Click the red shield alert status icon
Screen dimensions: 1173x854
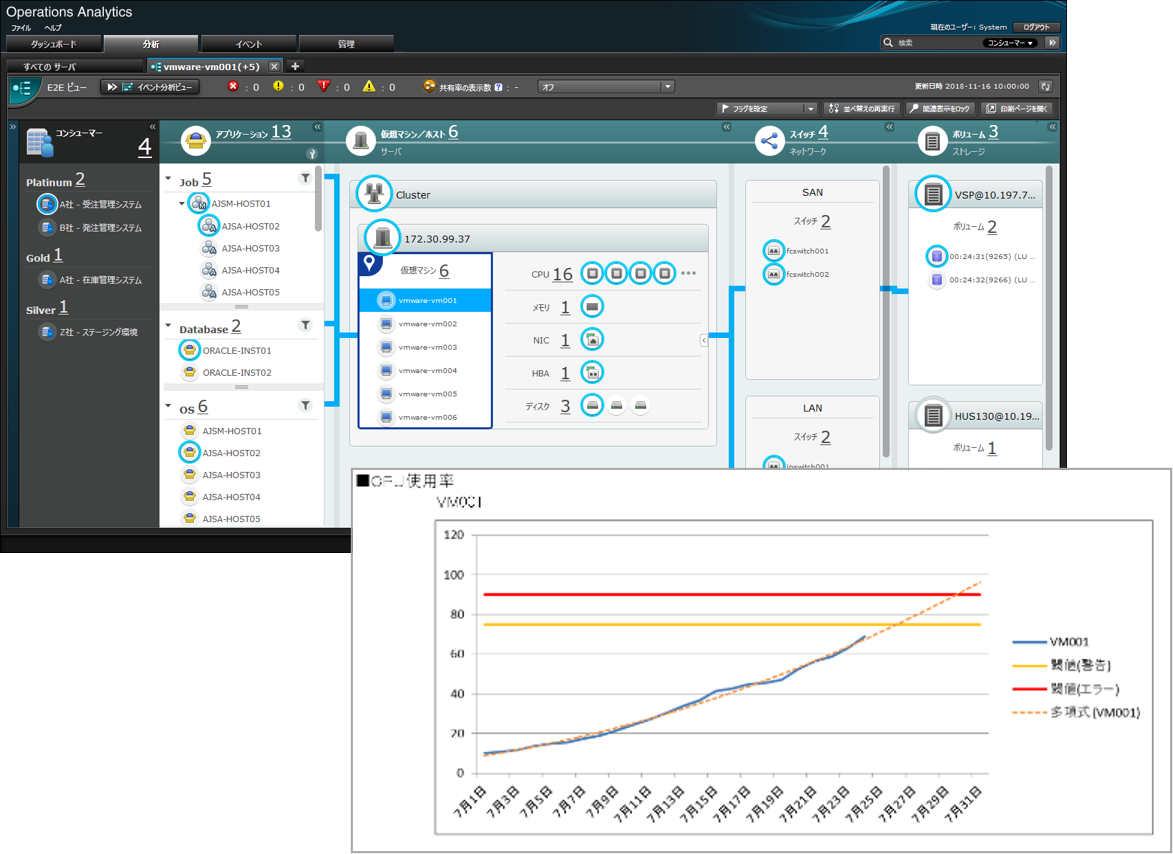pos(323,87)
